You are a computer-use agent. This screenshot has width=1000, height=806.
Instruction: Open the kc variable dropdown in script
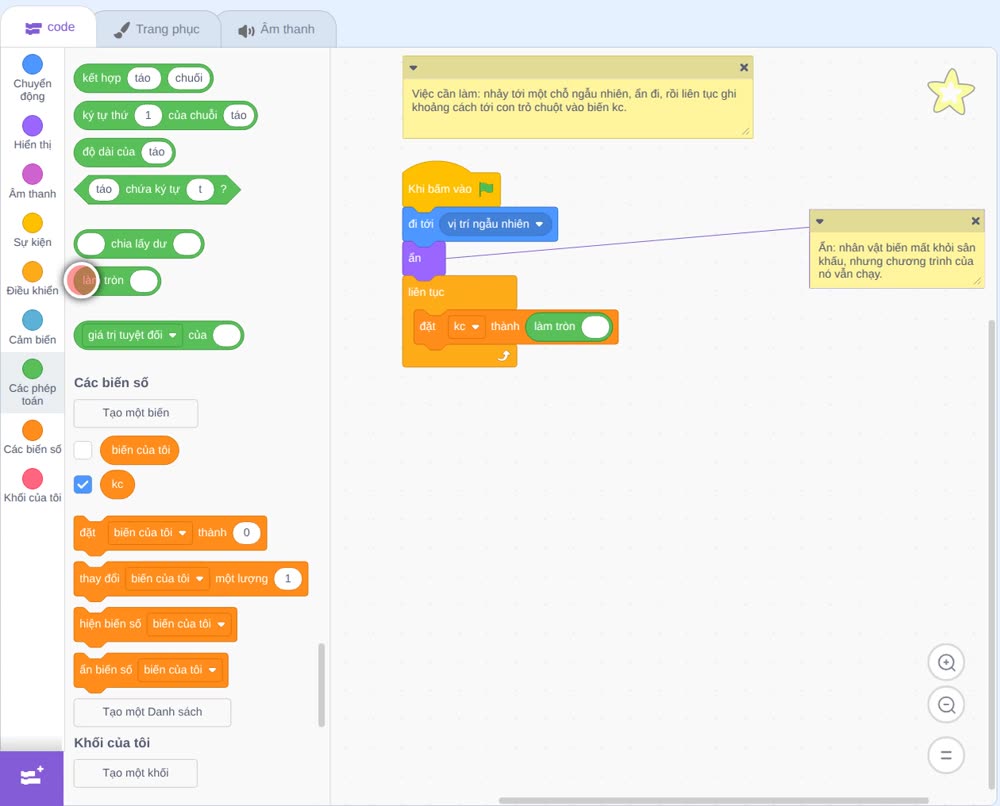(x=466, y=326)
